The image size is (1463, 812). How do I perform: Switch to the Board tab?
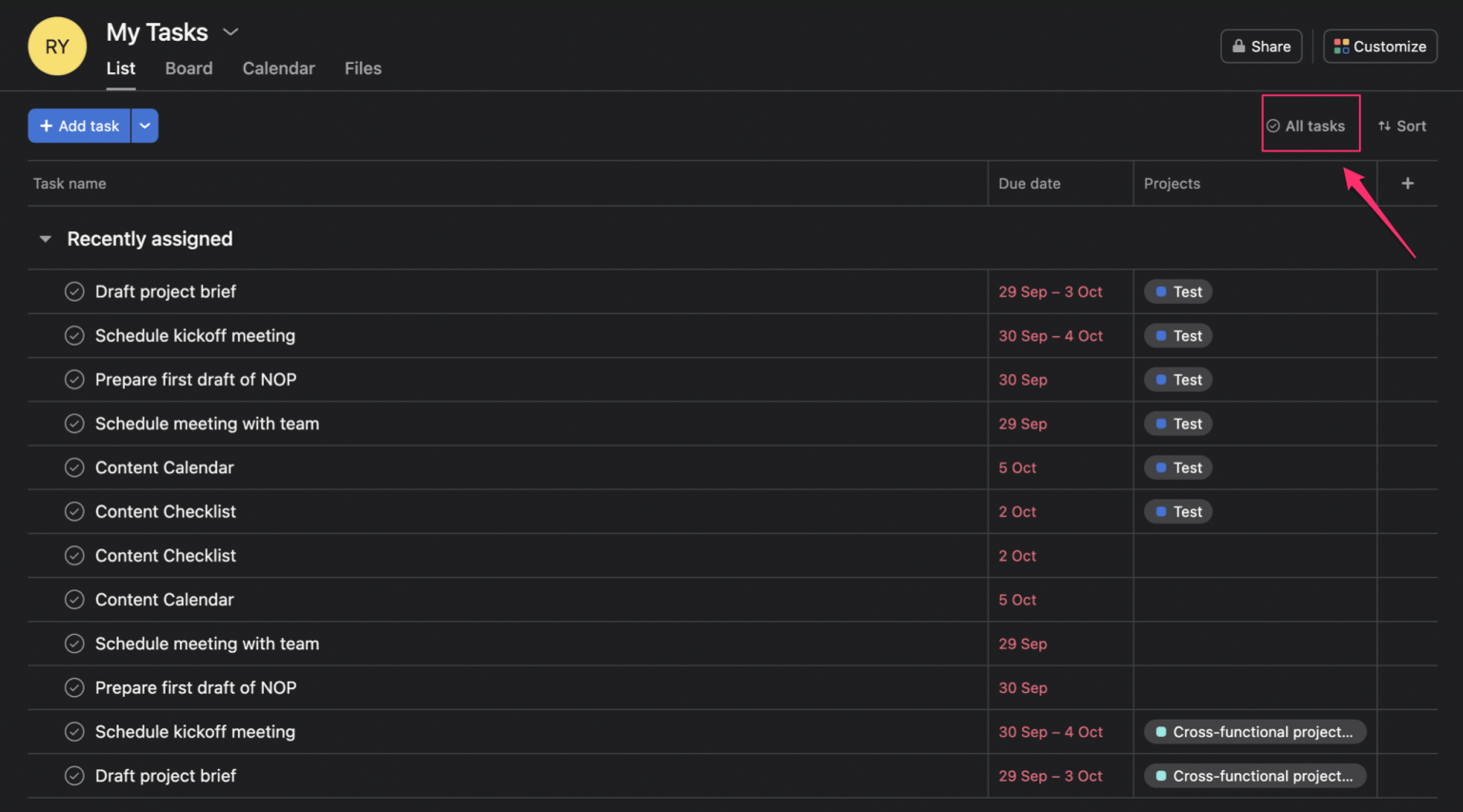[x=189, y=69]
